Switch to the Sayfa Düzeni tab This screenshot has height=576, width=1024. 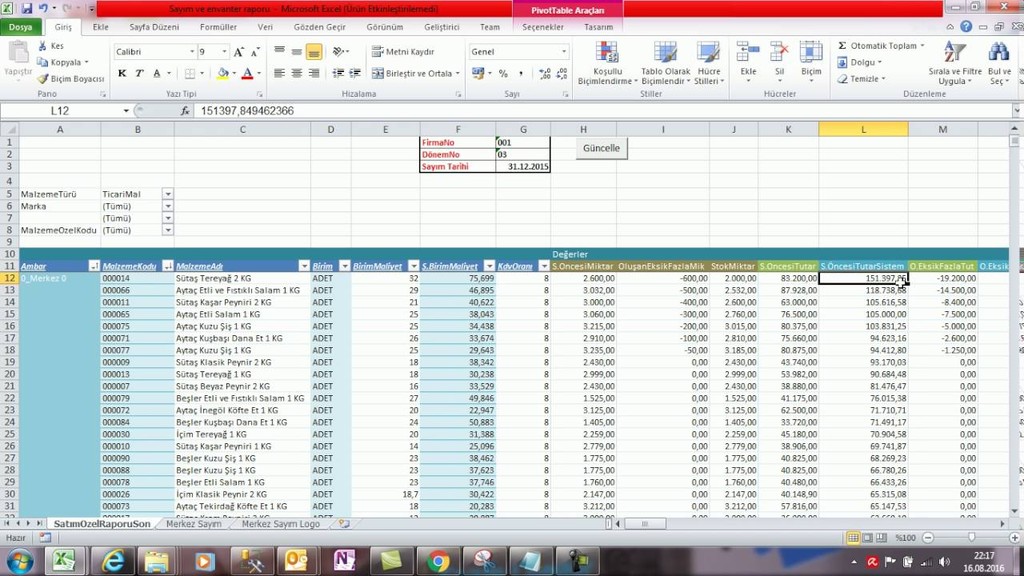point(154,27)
